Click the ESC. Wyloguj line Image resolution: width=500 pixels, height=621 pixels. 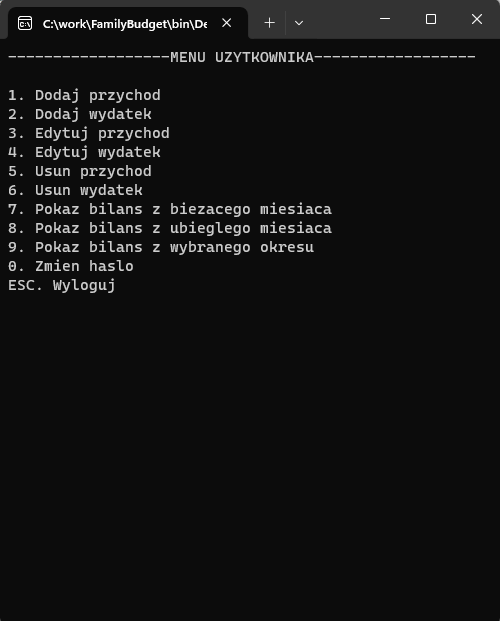62,286
